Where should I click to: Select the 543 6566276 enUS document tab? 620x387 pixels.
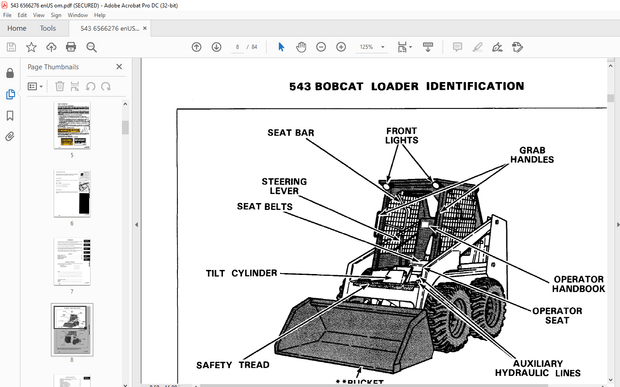coord(110,28)
